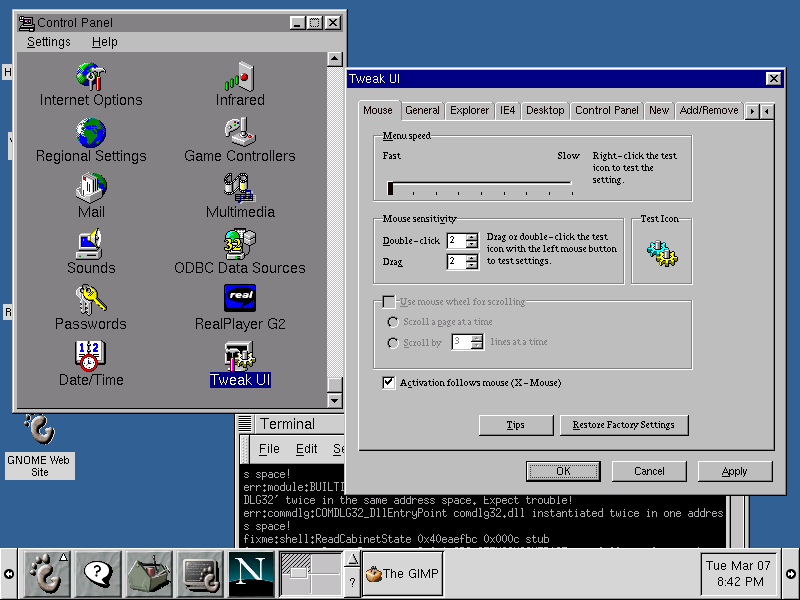800x600 pixels.
Task: Decrease the Double-click sensitivity value
Action: 472,244
